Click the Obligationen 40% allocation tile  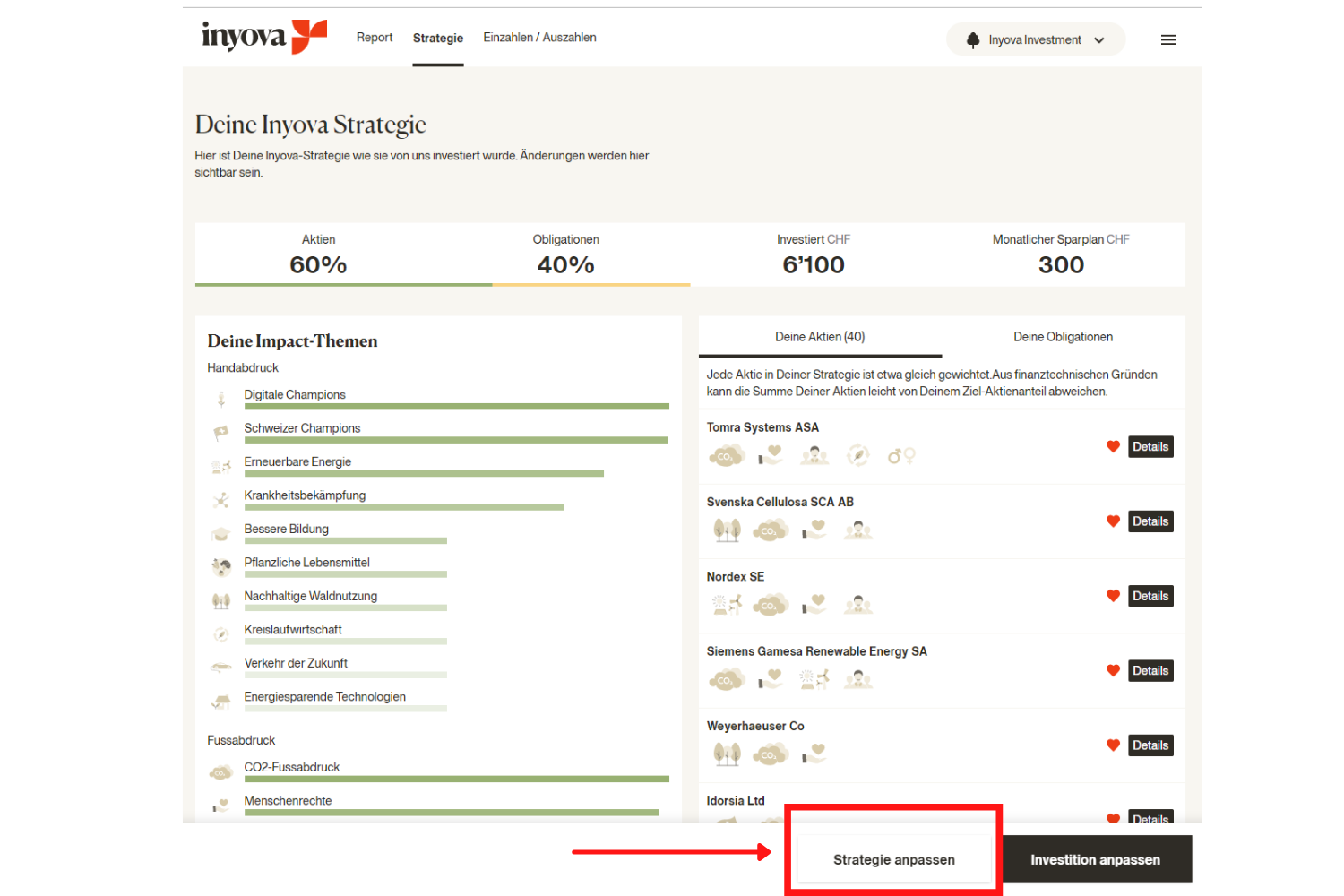pyautogui.click(x=566, y=254)
